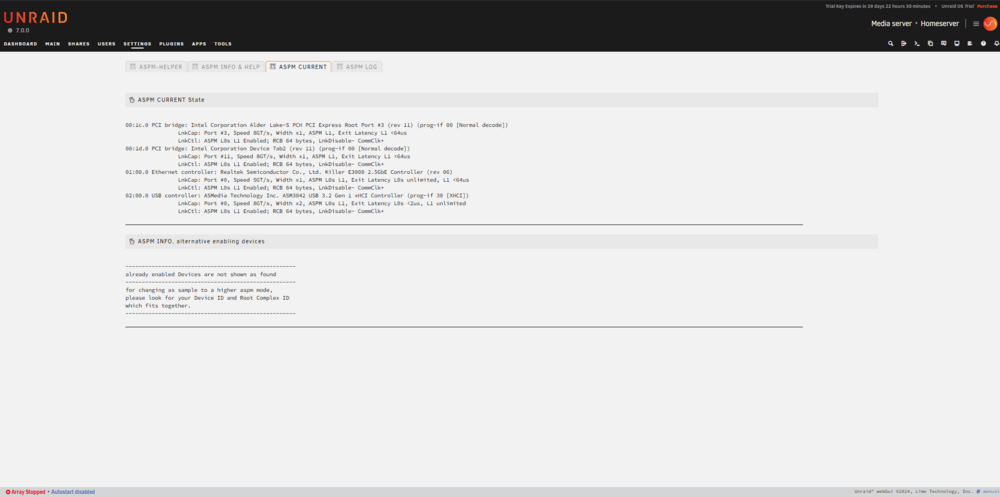This screenshot has height=497, width=1000.
Task: Click the logout icon in header toolbar
Action: coord(904,43)
